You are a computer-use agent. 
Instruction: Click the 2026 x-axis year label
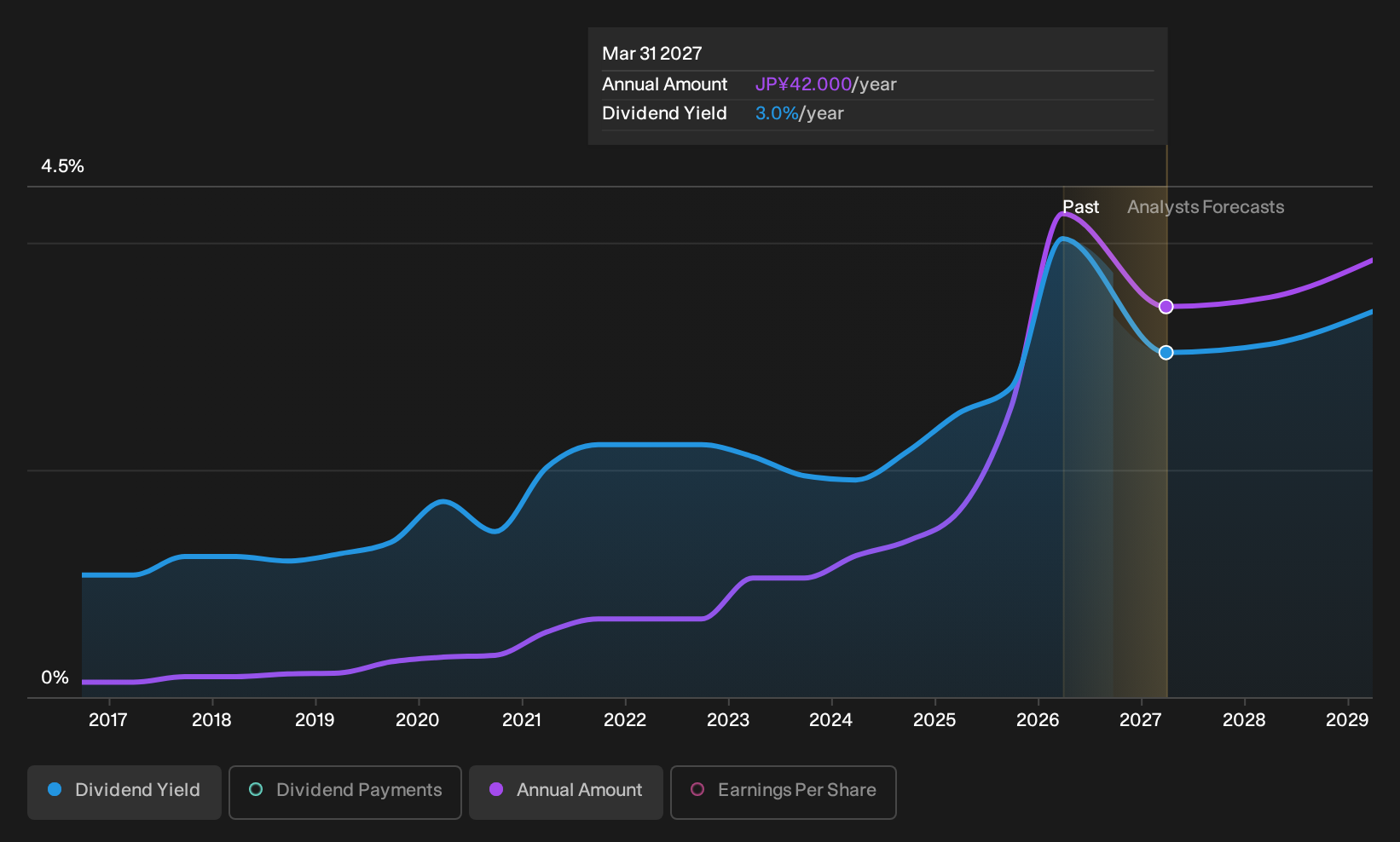1038,720
